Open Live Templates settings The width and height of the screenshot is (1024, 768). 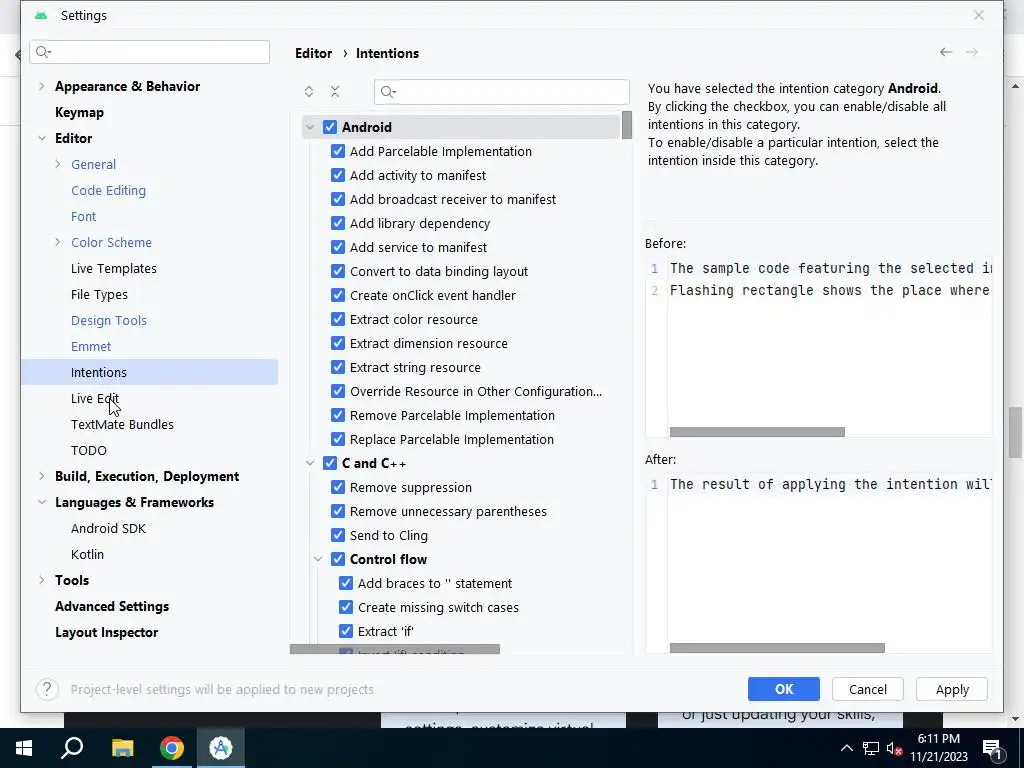pos(114,268)
